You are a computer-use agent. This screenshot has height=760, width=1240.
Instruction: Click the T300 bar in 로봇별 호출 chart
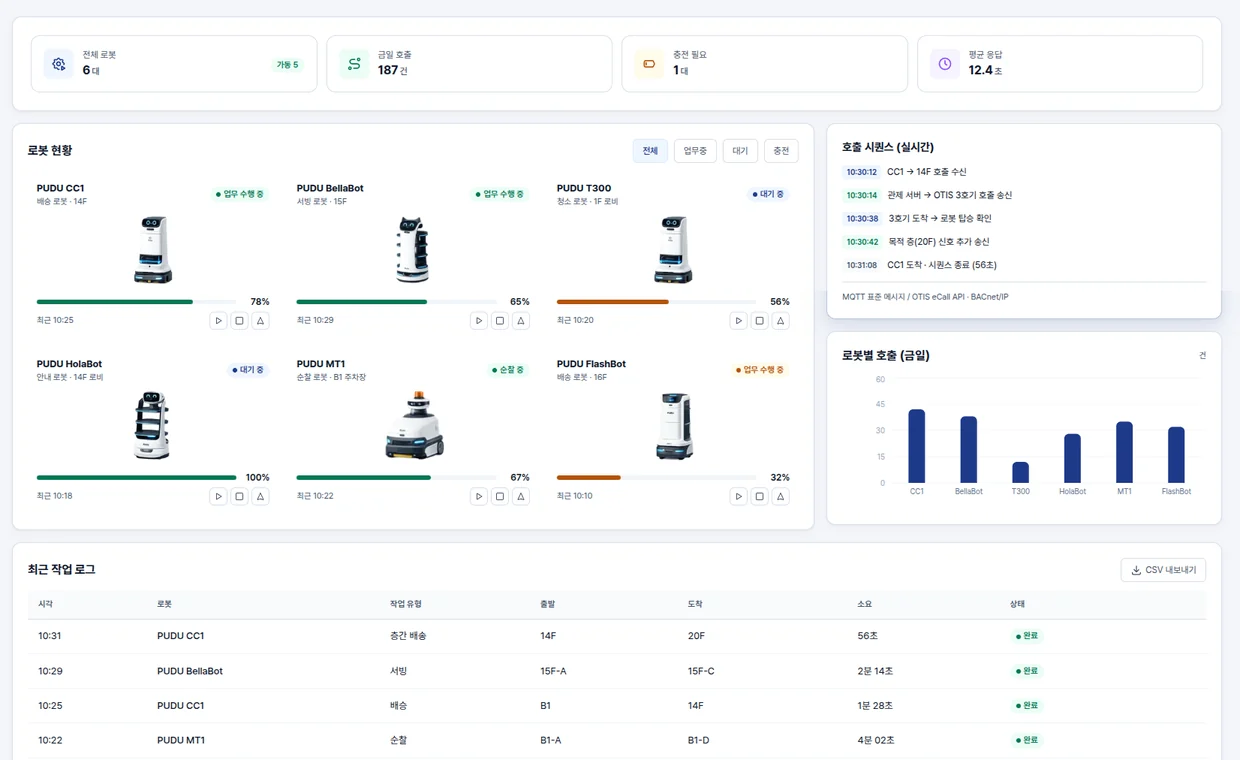pyautogui.click(x=1020, y=472)
